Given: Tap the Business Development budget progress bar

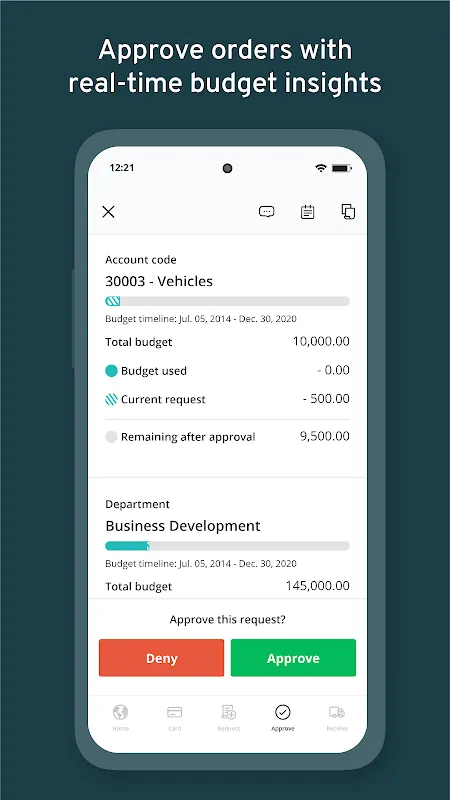Looking at the screenshot, I should coord(228,546).
